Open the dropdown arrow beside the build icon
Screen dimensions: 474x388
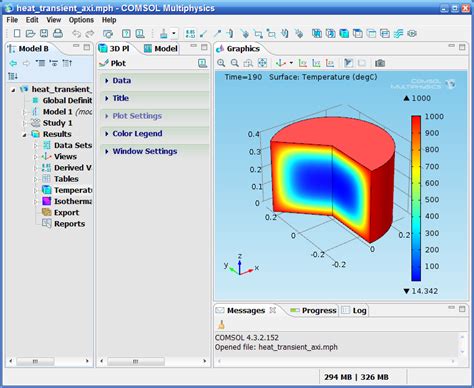click(174, 34)
